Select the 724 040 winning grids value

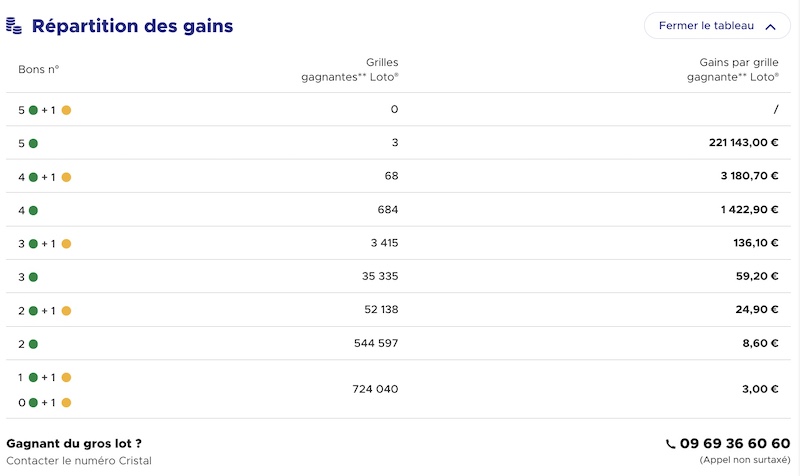375,389
